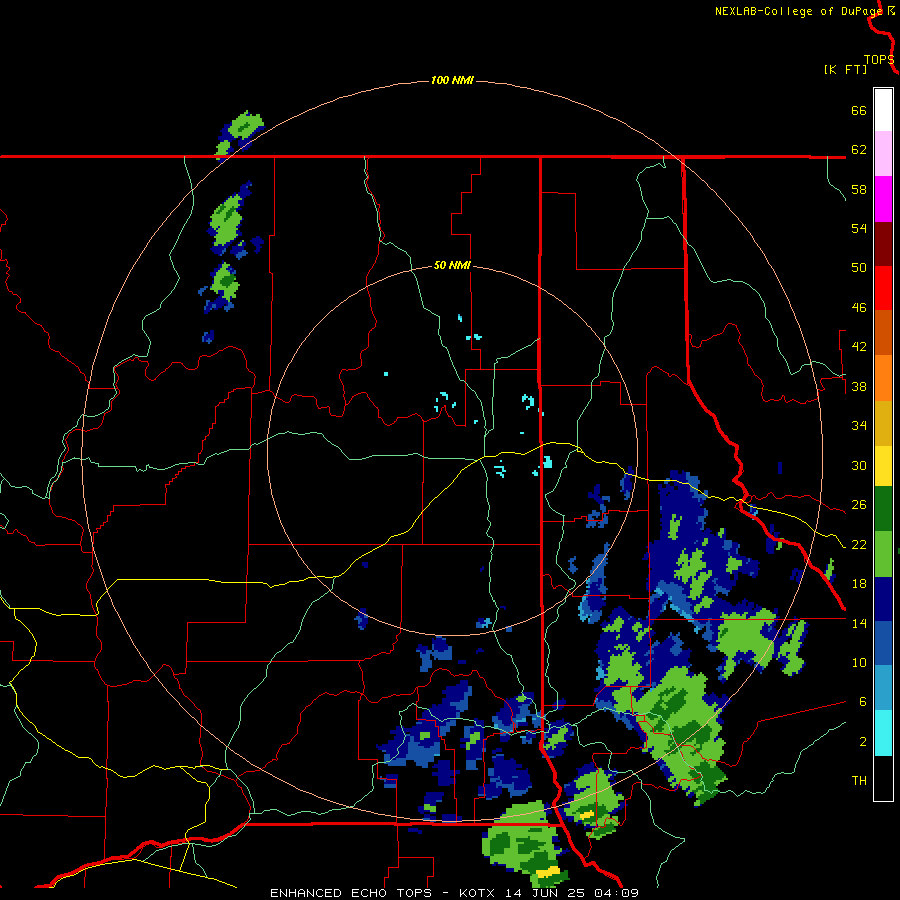The image size is (900, 900).
Task: Select the gold legend color band
Action: pyautogui.click(x=883, y=423)
